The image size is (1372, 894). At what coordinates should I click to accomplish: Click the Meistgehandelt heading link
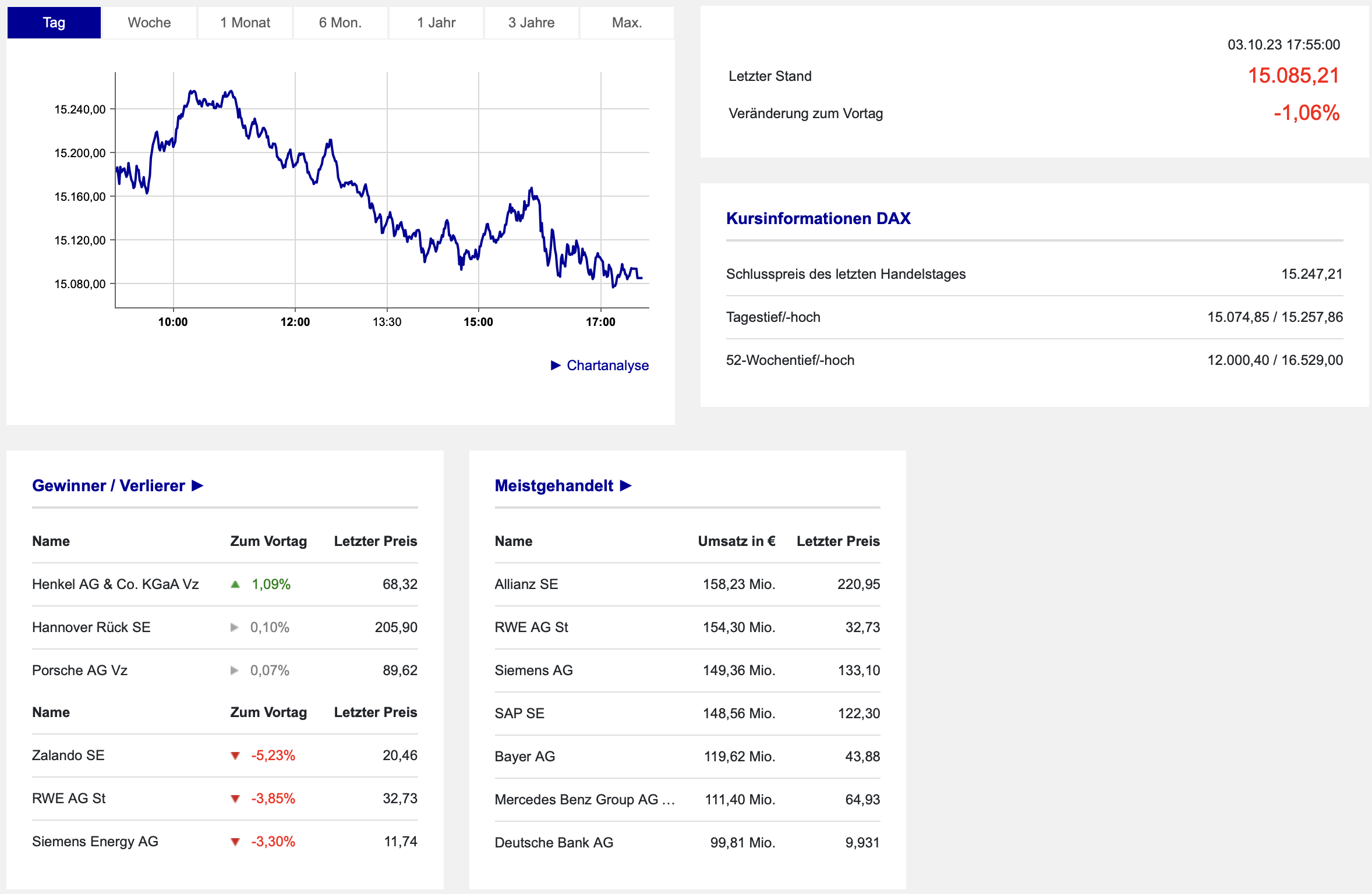coord(554,485)
